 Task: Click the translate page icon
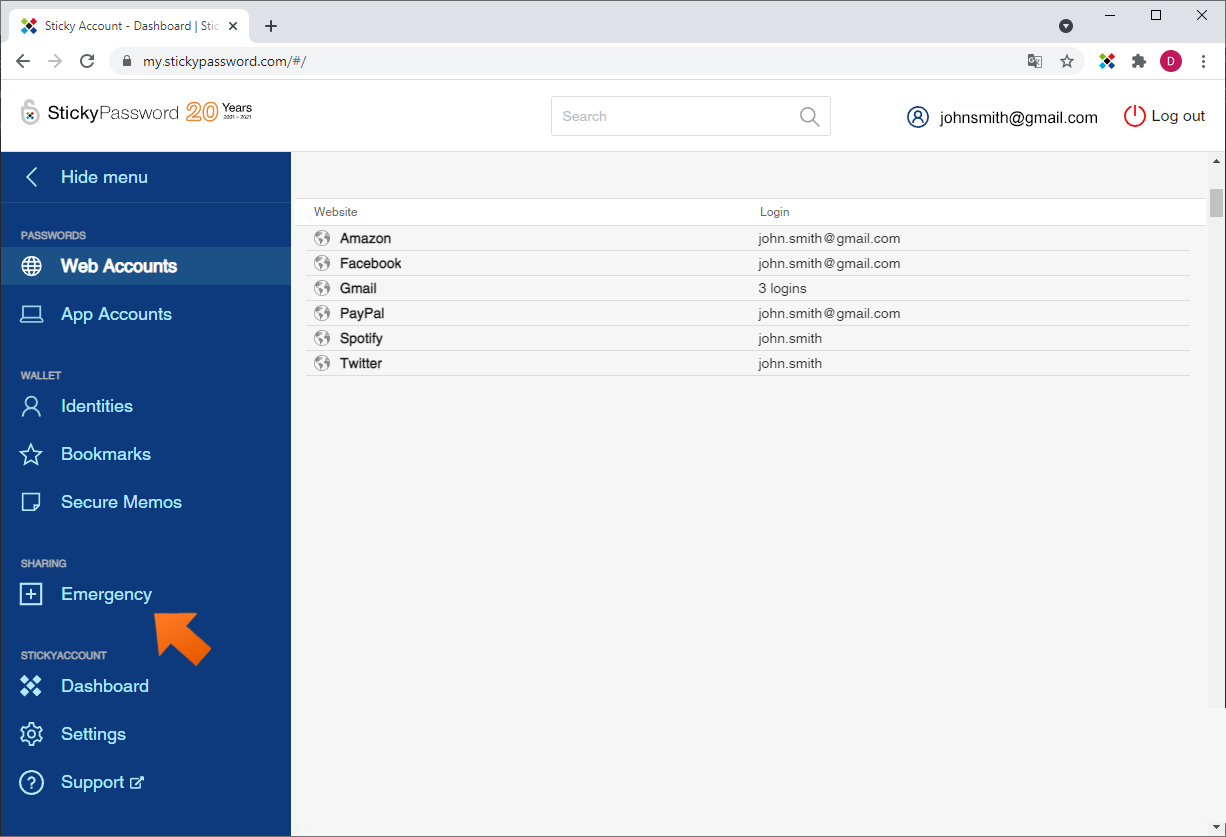click(1035, 61)
